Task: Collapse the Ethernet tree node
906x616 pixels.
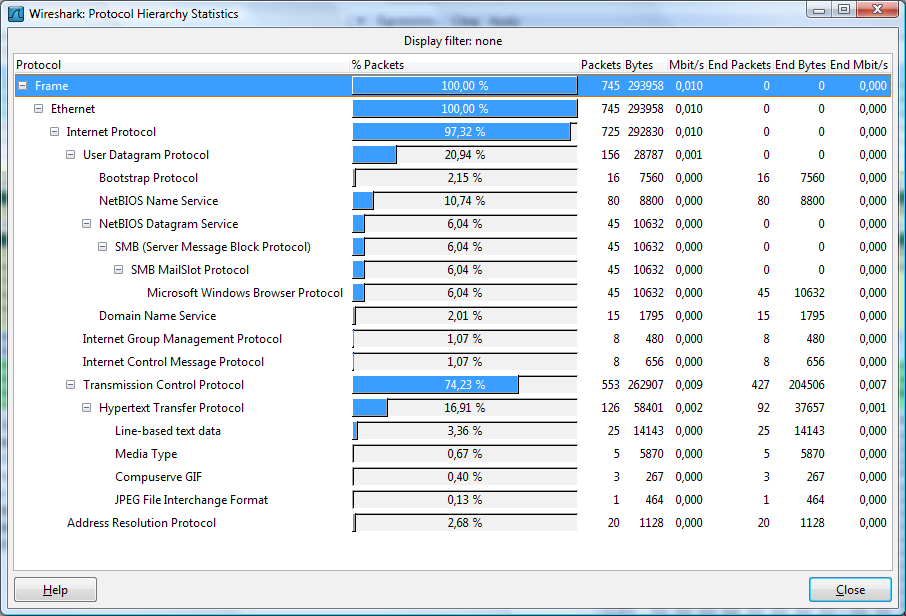Action: coord(38,109)
